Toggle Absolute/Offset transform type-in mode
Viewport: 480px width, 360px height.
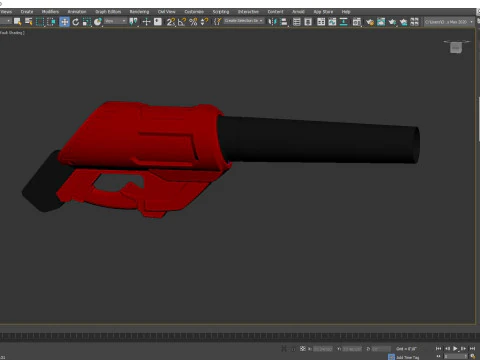302,349
